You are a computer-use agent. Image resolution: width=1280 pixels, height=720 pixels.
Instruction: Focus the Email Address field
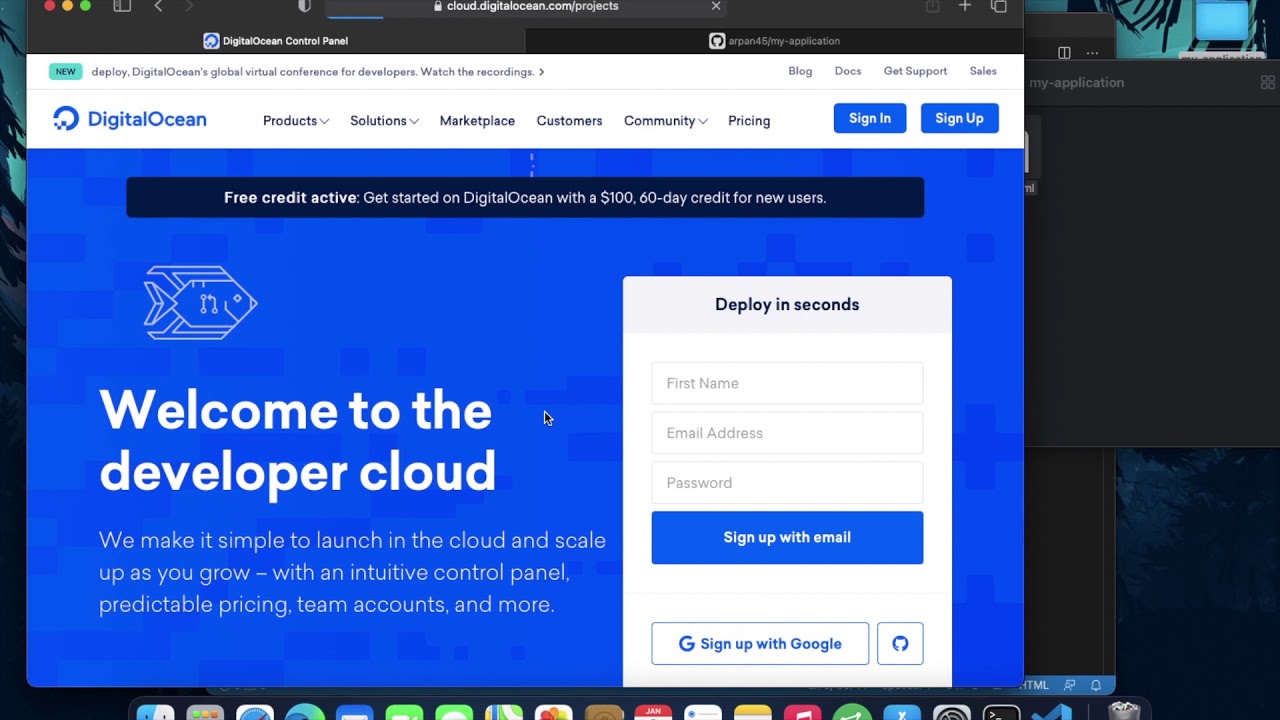pos(787,433)
